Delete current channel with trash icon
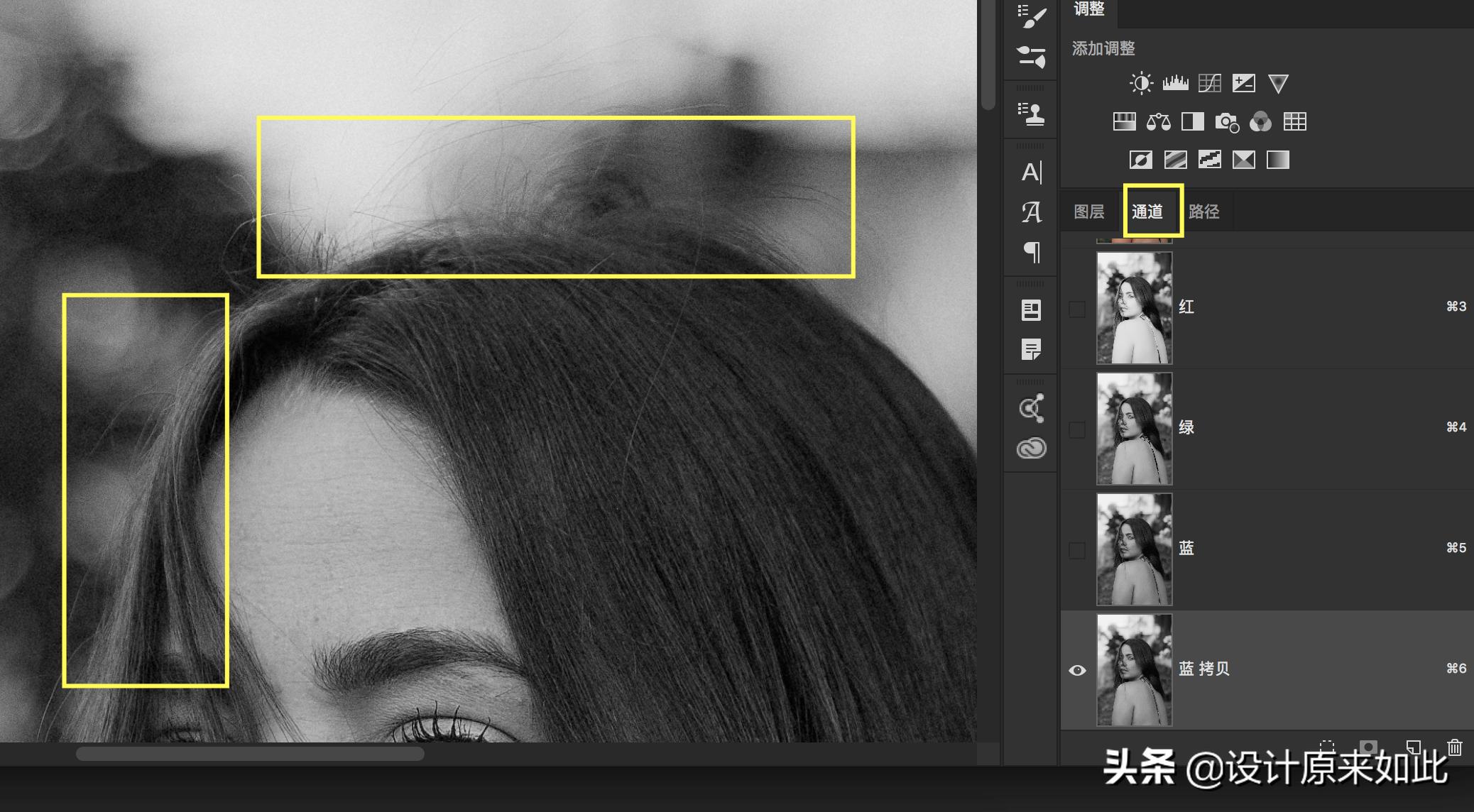 click(x=1455, y=747)
